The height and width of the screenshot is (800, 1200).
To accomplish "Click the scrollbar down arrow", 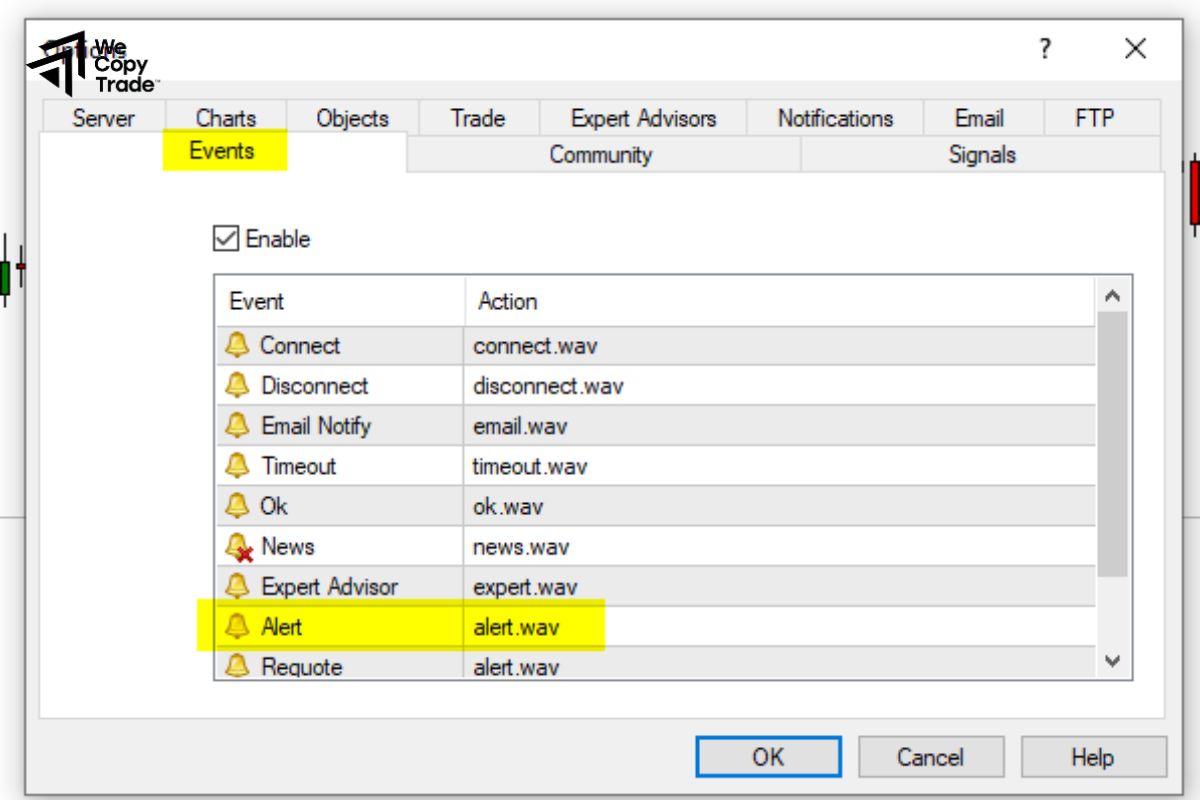I will coord(1112,660).
